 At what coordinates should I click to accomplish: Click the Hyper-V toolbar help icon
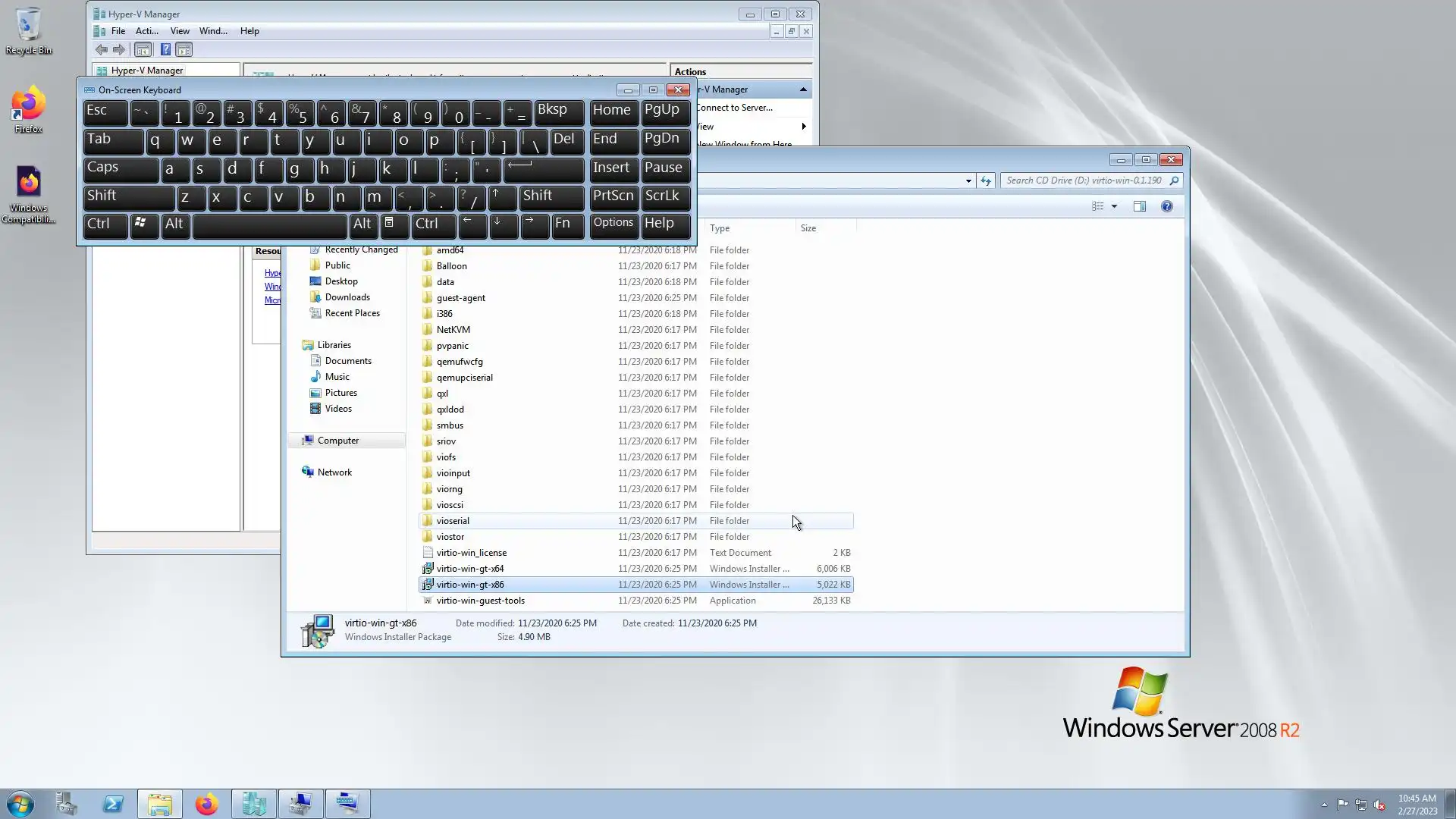click(165, 50)
